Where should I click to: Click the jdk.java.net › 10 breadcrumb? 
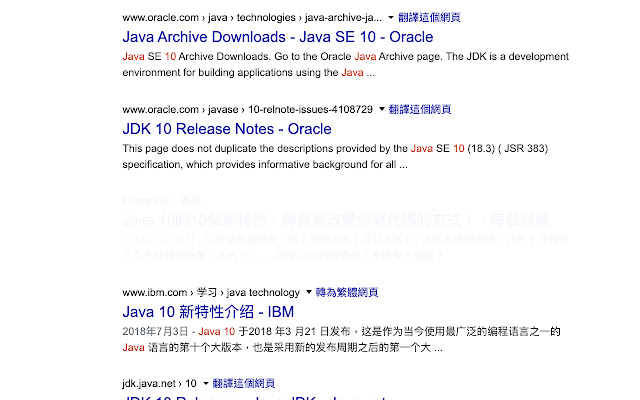160,384
